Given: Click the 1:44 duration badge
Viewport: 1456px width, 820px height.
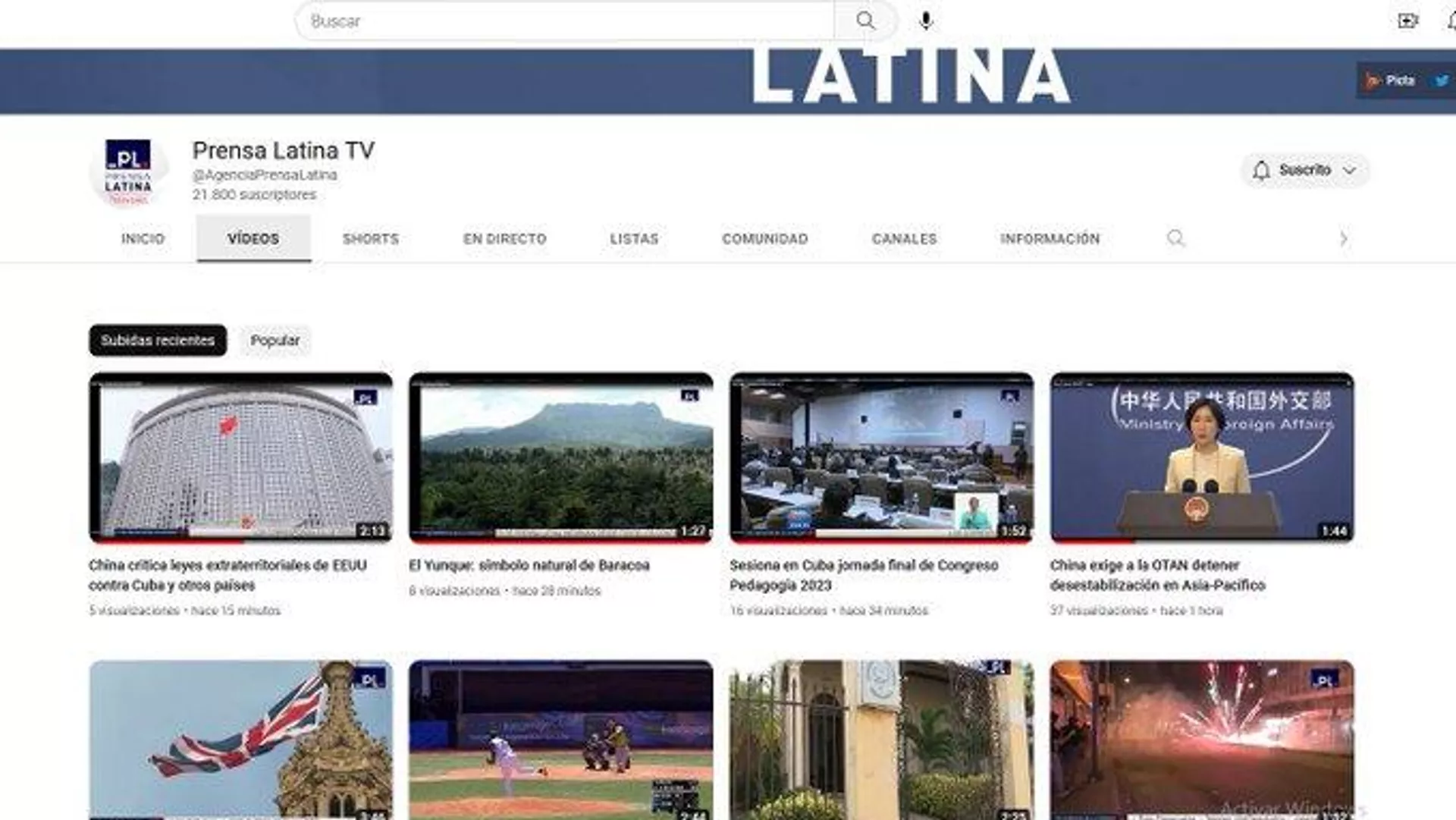Looking at the screenshot, I should pos(1334,530).
